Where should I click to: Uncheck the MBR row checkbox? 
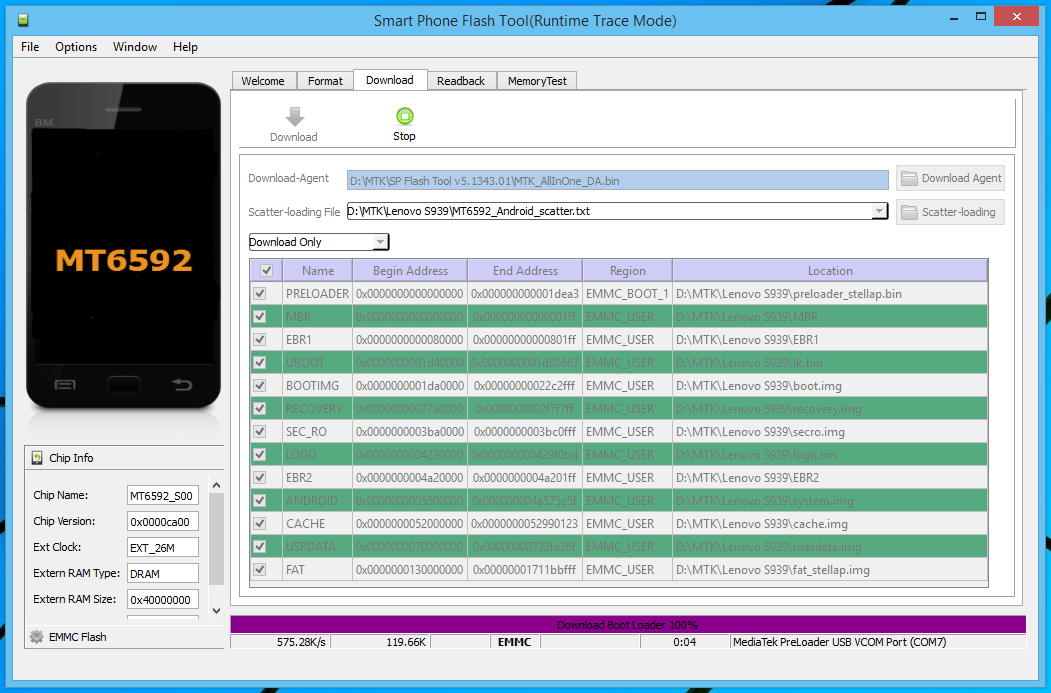coord(260,316)
